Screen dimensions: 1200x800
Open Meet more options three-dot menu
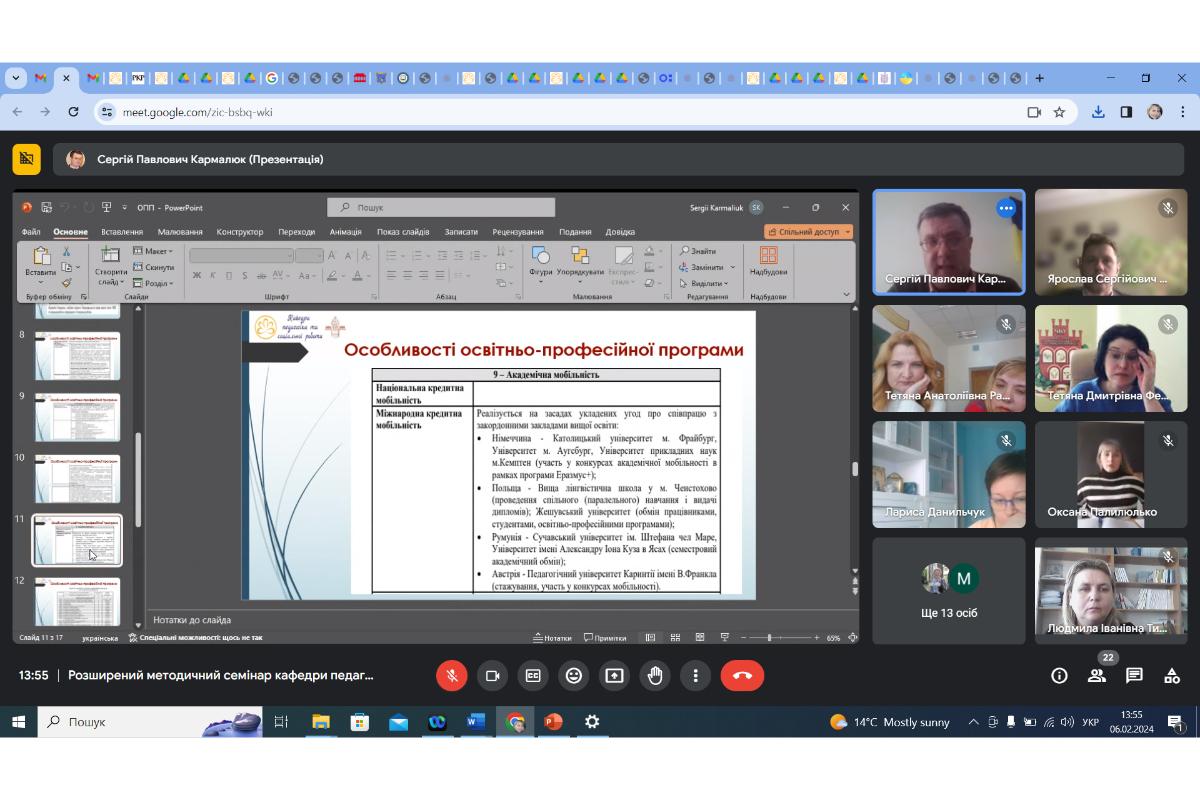pos(695,676)
